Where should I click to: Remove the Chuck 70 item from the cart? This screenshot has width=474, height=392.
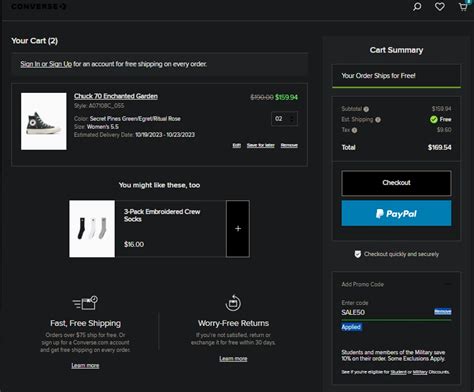289,145
